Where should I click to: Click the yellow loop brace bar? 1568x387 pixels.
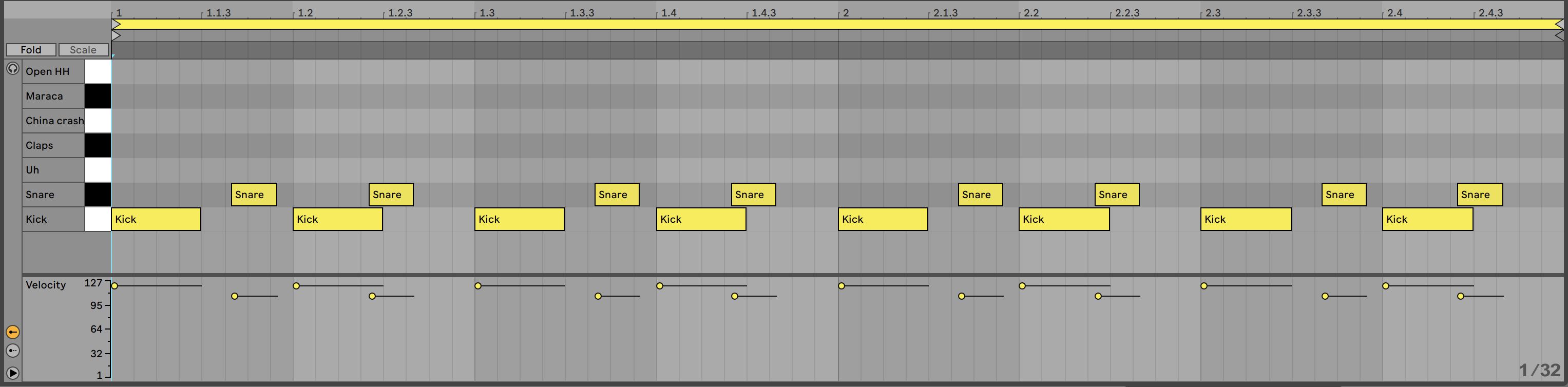coord(791,24)
